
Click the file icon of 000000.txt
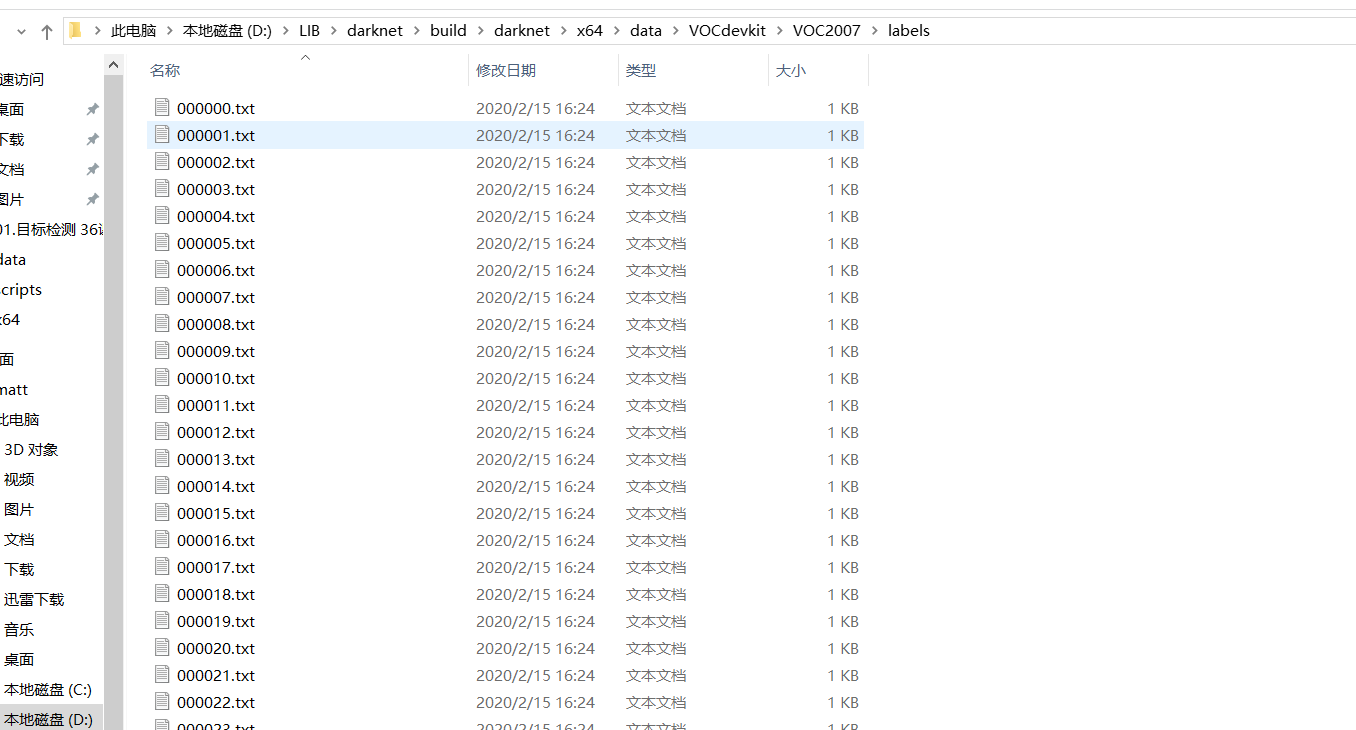pyautogui.click(x=162, y=107)
